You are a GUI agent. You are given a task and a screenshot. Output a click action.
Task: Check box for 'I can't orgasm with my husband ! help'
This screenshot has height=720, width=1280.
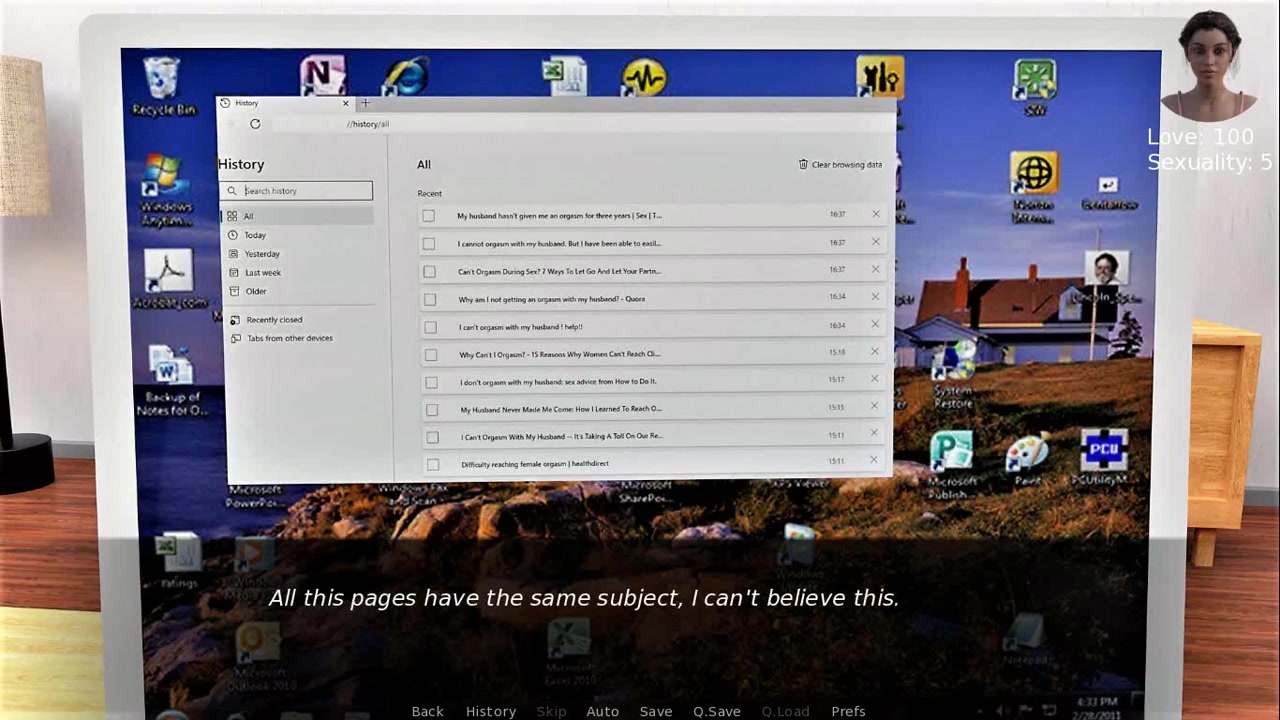pos(430,327)
